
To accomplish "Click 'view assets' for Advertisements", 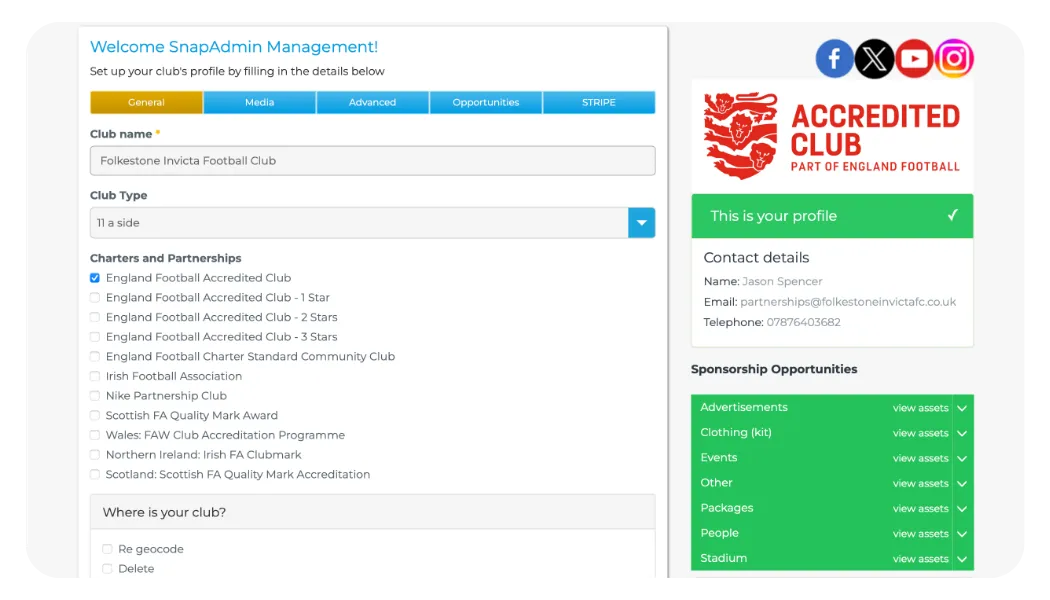I will pos(920,408).
